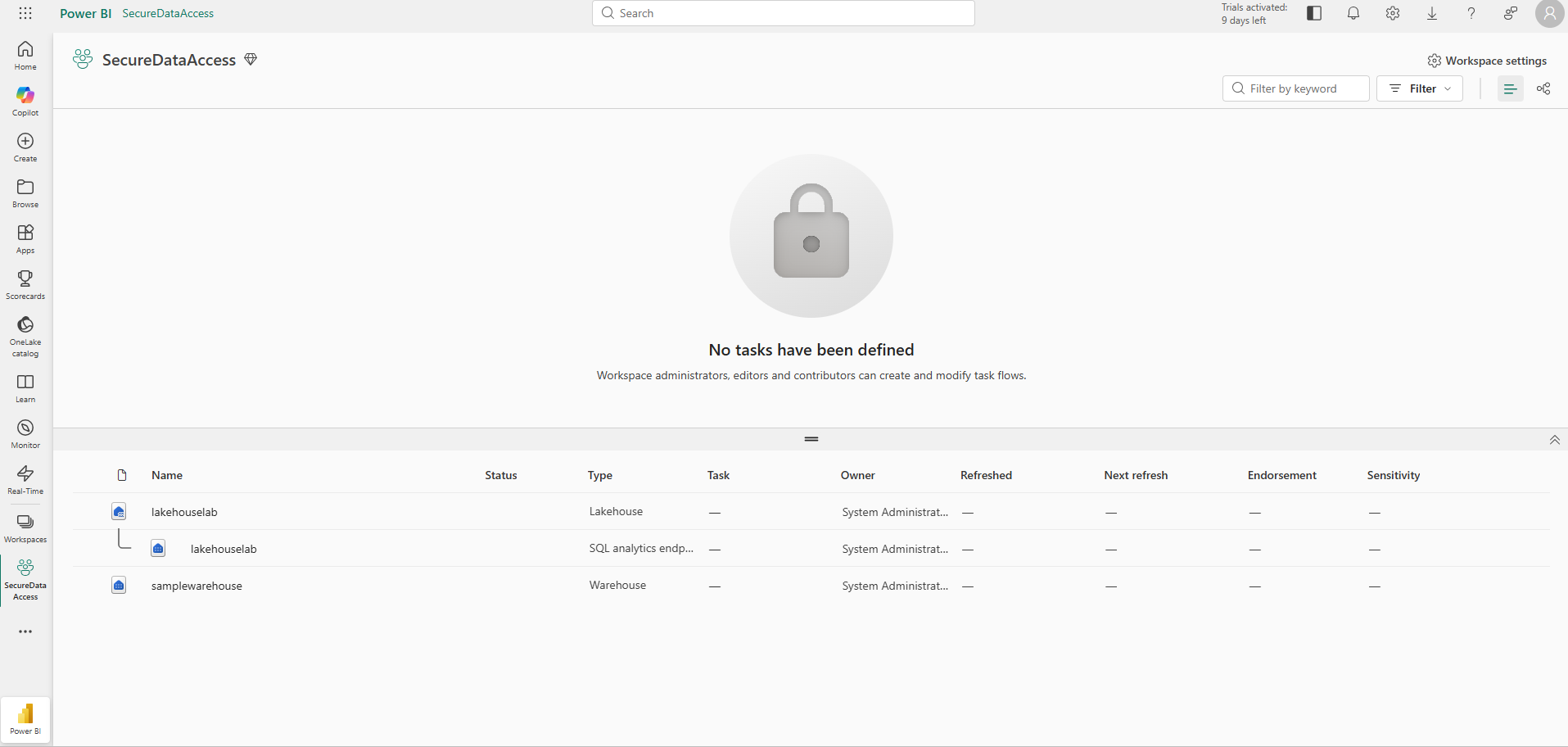Open the notifications bell
The image size is (1568, 747).
(1353, 13)
